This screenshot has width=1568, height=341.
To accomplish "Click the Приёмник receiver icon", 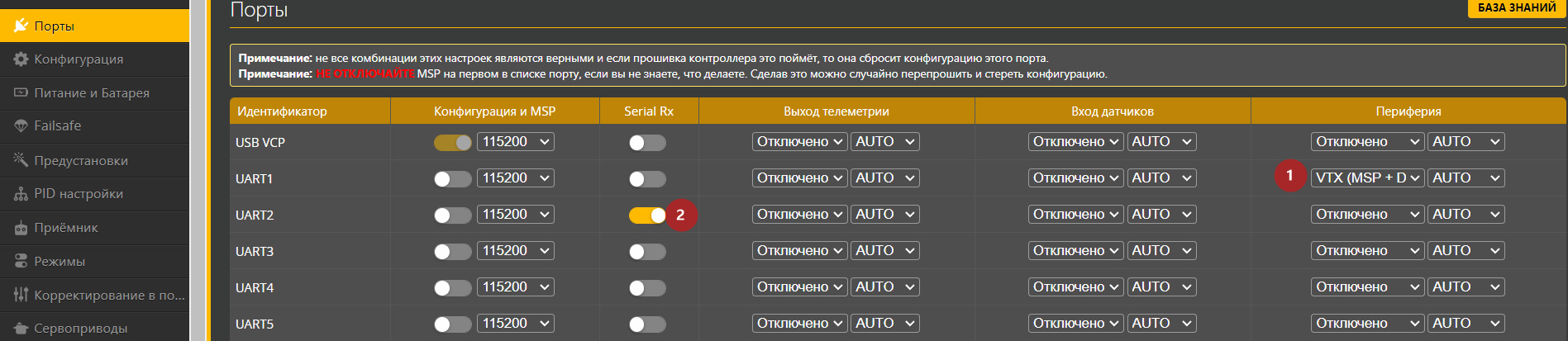I will click(x=21, y=228).
